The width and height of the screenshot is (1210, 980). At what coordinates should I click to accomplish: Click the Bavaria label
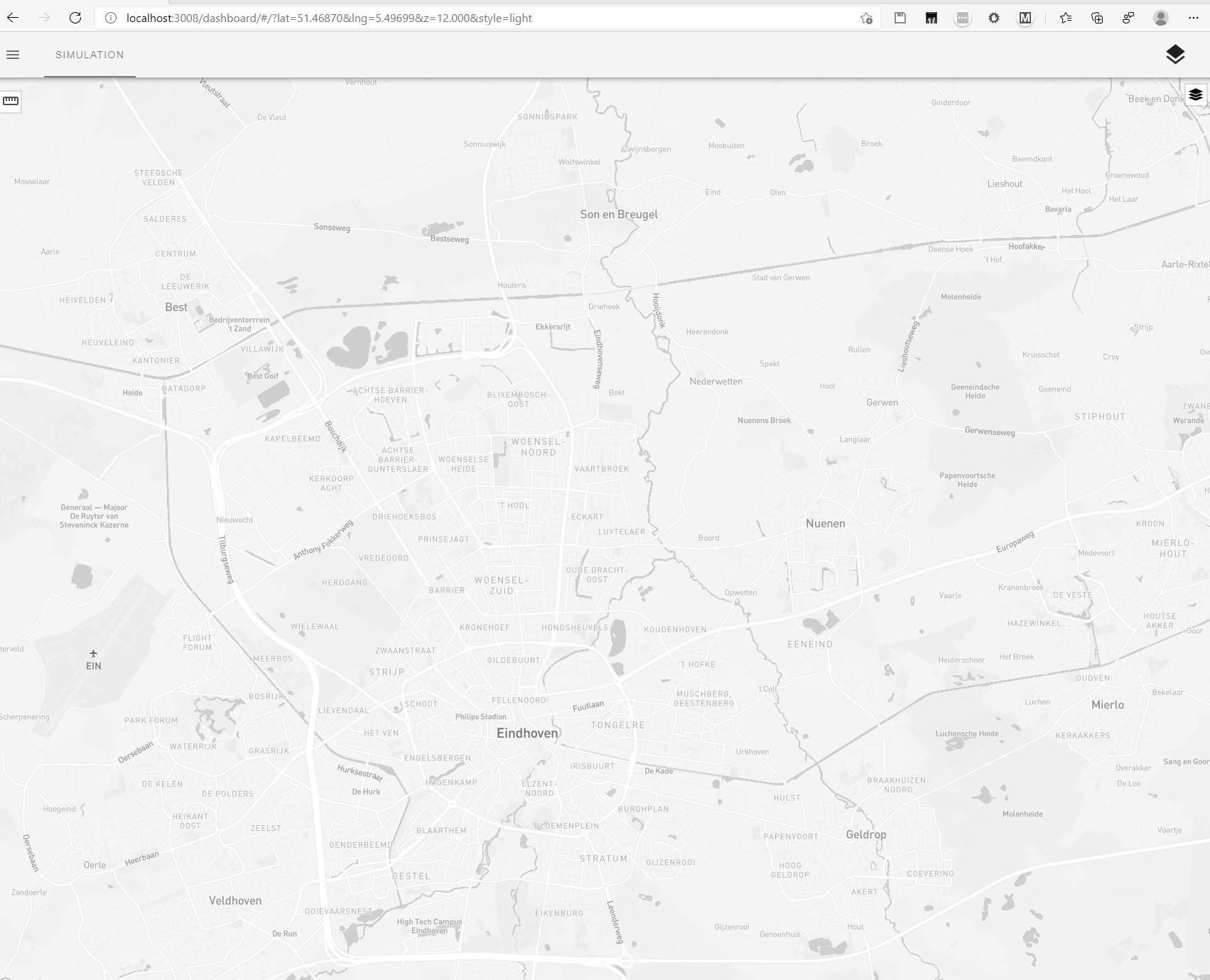click(x=1058, y=210)
